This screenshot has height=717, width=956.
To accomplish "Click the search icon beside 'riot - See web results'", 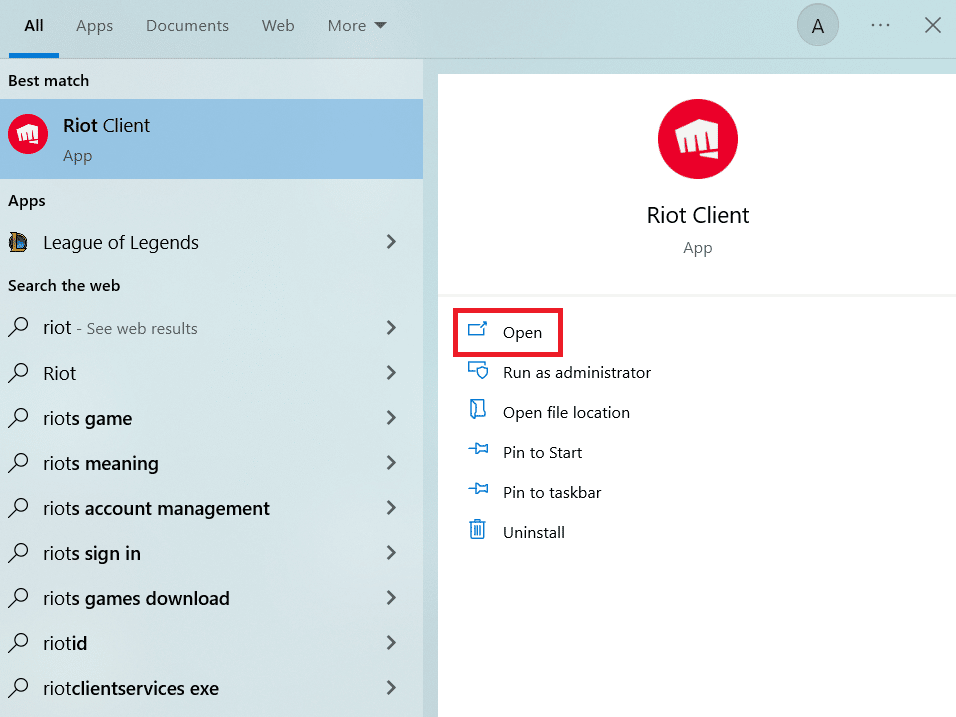I will point(18,327).
